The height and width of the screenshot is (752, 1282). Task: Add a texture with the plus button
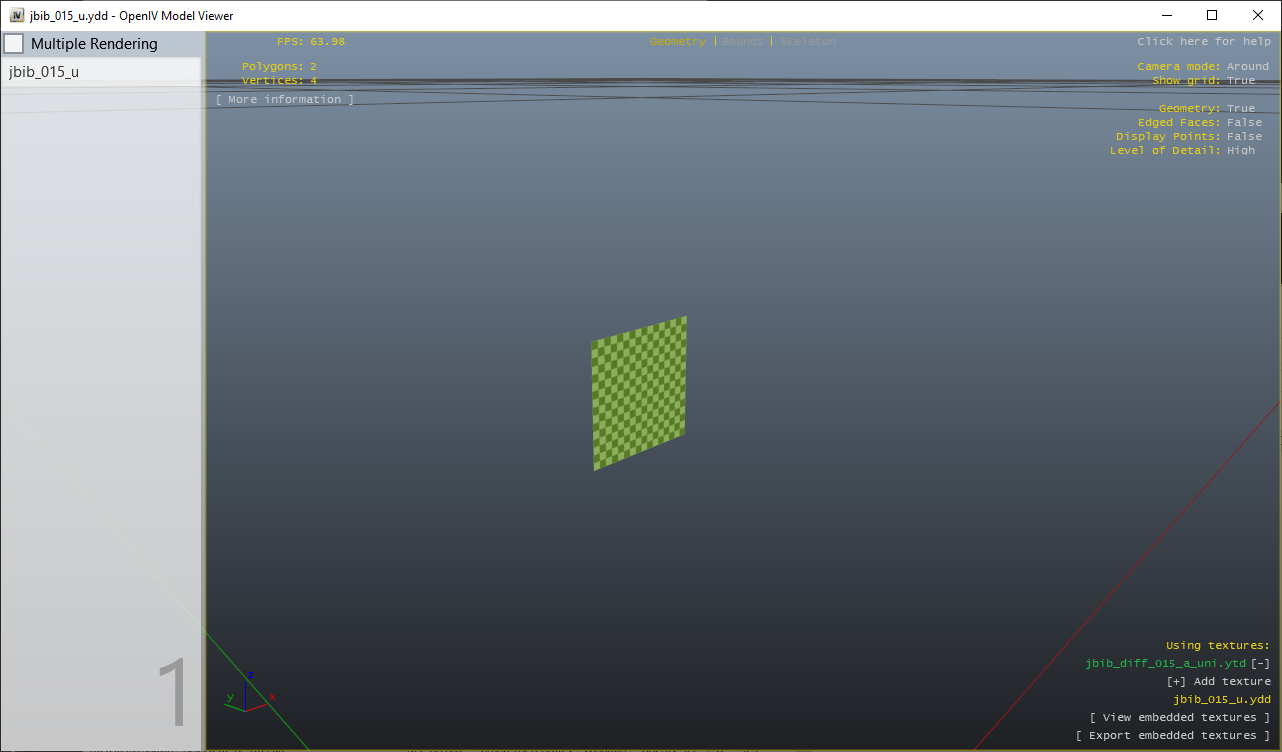click(x=1175, y=681)
